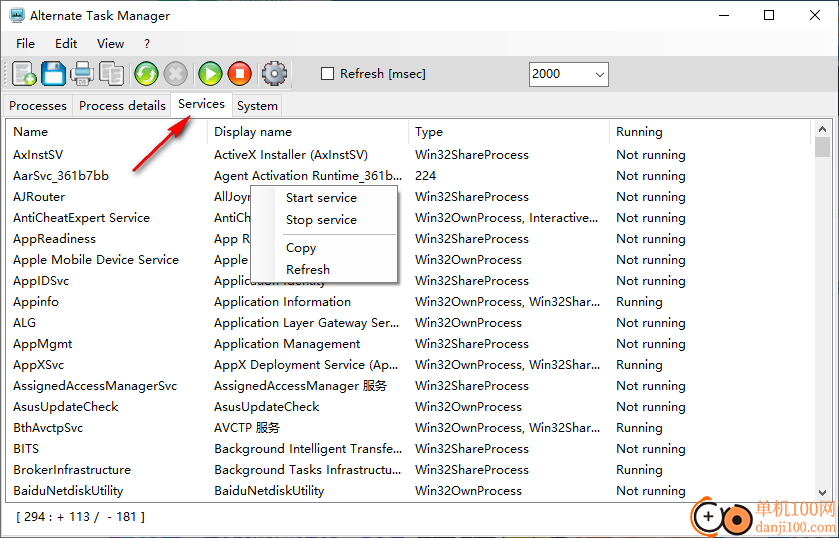The width and height of the screenshot is (839, 538).
Task: Click the new file toolbar icon
Action: coord(24,74)
